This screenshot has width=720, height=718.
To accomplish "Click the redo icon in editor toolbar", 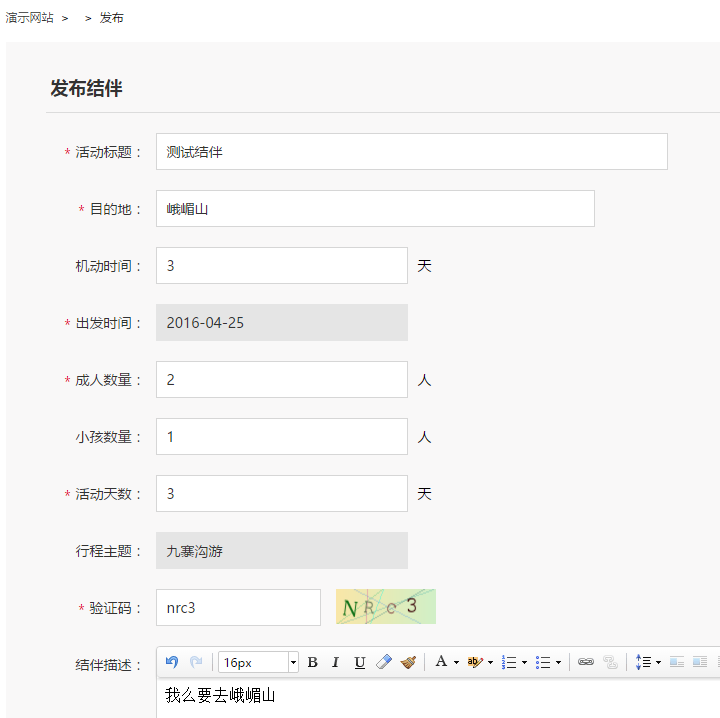I will coord(196,662).
